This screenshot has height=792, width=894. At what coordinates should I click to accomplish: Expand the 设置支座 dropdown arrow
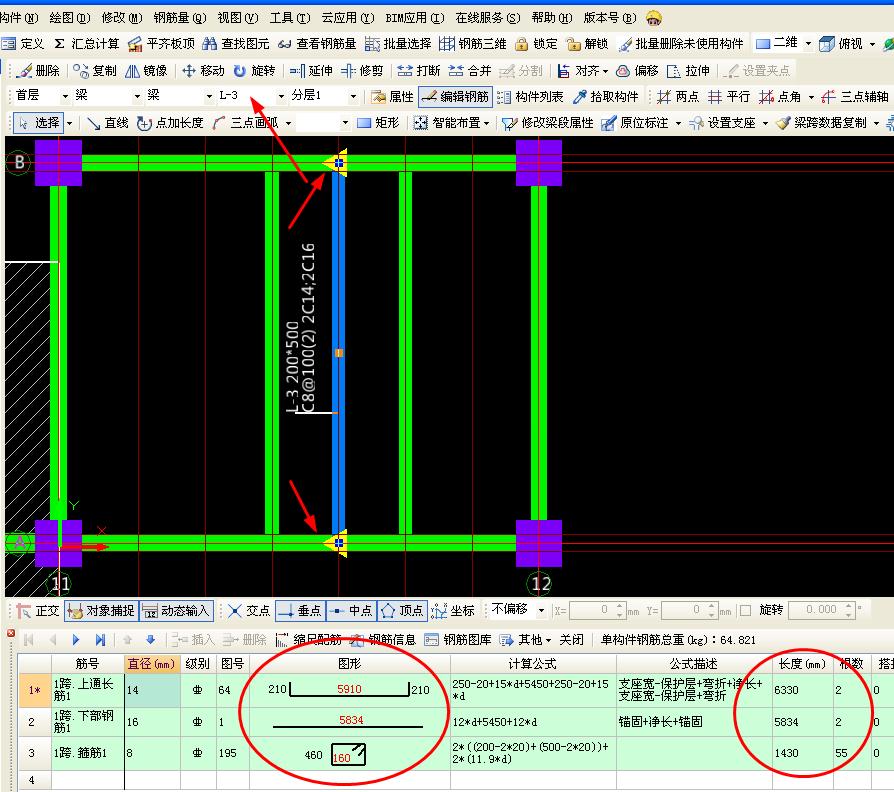pyautogui.click(x=765, y=123)
